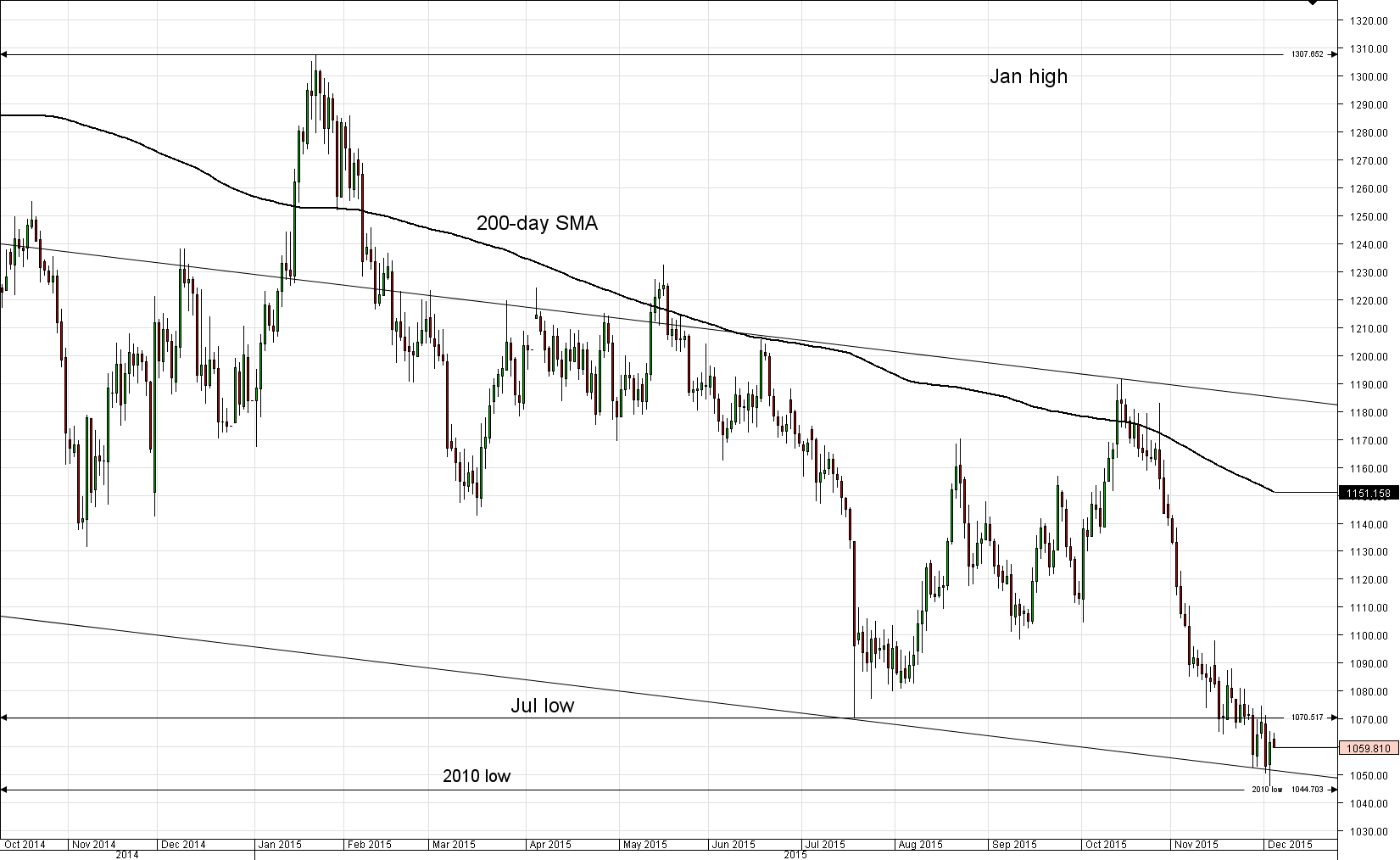Click the tiny '2010 low' label beside 1044.703

click(1268, 790)
